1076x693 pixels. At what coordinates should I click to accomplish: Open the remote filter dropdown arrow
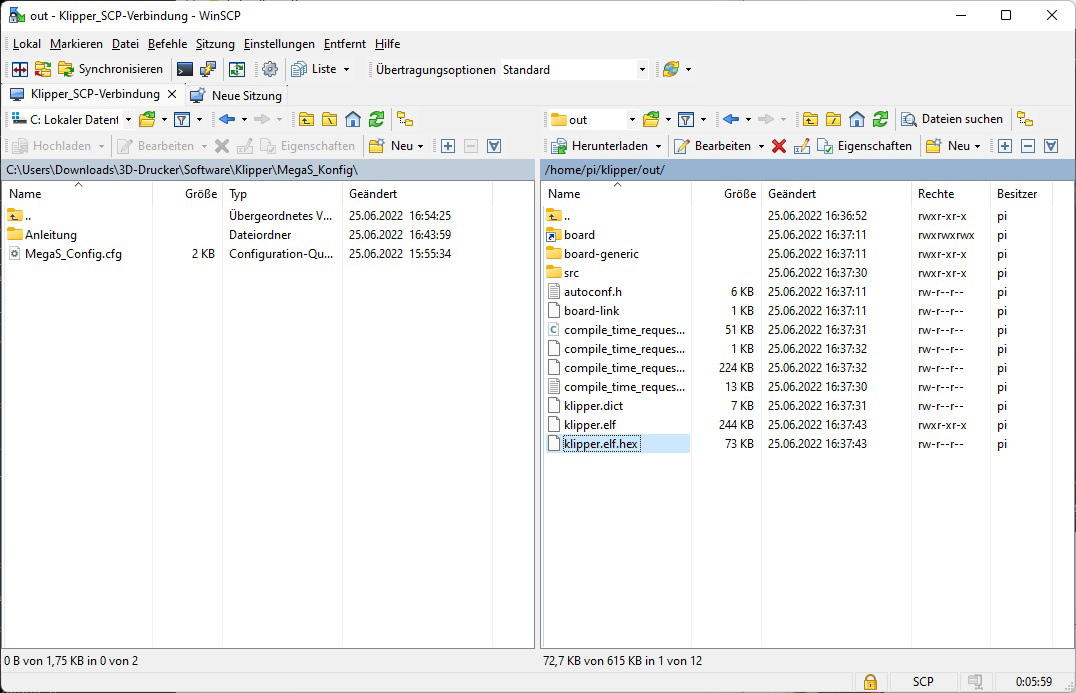[703, 119]
